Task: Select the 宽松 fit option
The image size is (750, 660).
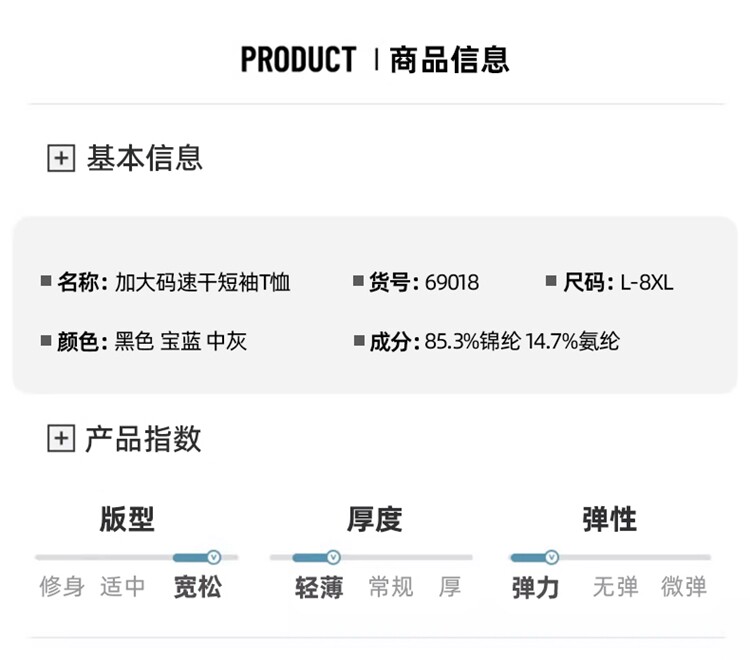Action: pyautogui.click(x=197, y=587)
